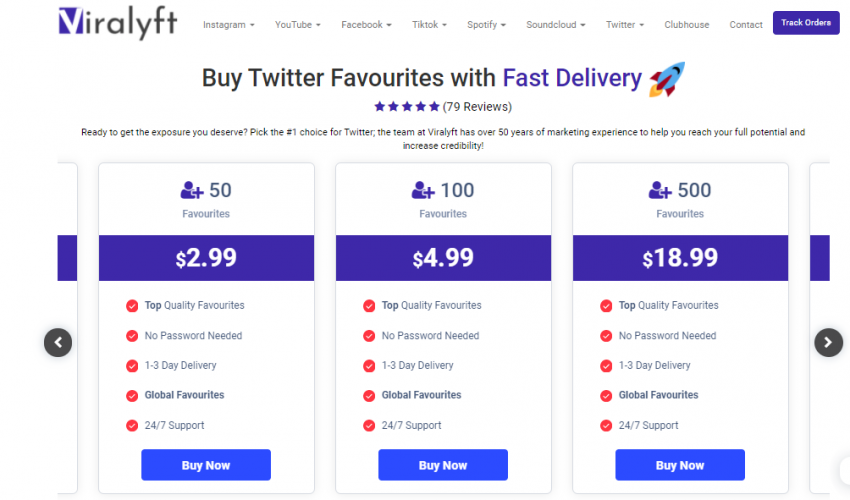Click the Viralyft logo
850x500 pixels.
[x=118, y=23]
